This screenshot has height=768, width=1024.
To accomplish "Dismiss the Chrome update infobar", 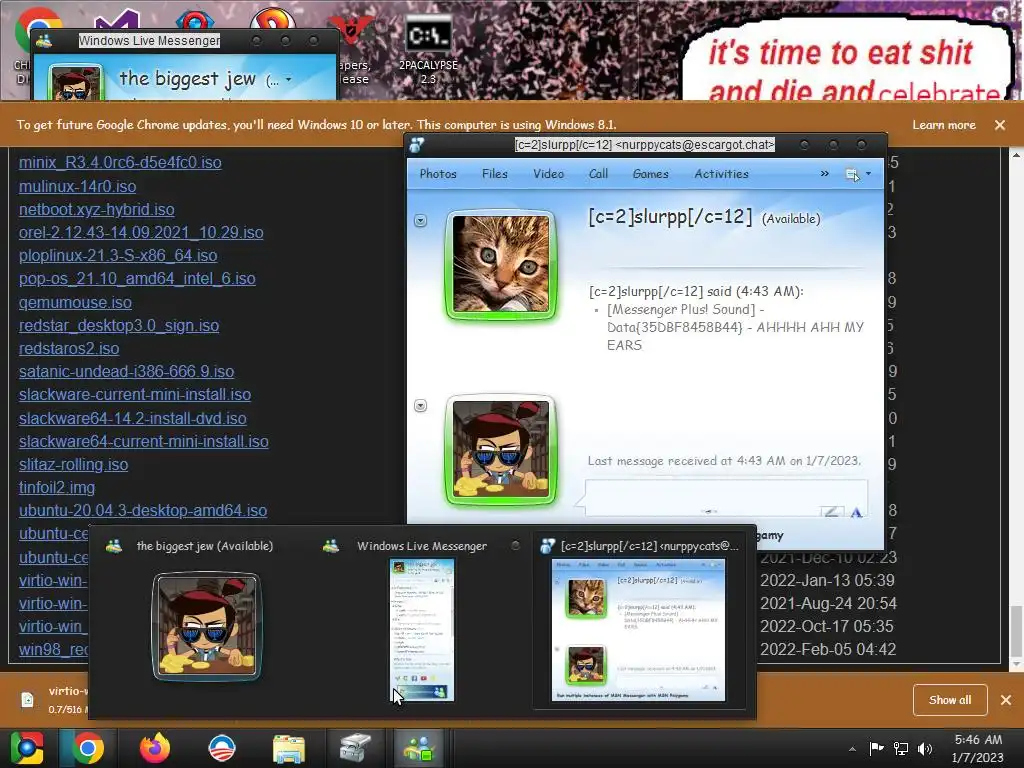I will [1000, 125].
